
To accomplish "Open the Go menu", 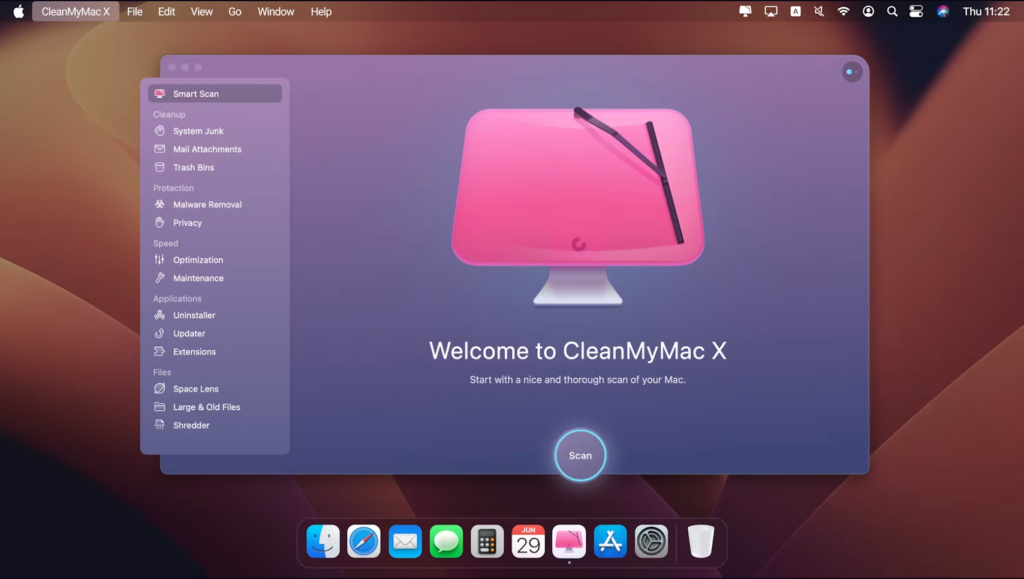I will click(x=234, y=11).
